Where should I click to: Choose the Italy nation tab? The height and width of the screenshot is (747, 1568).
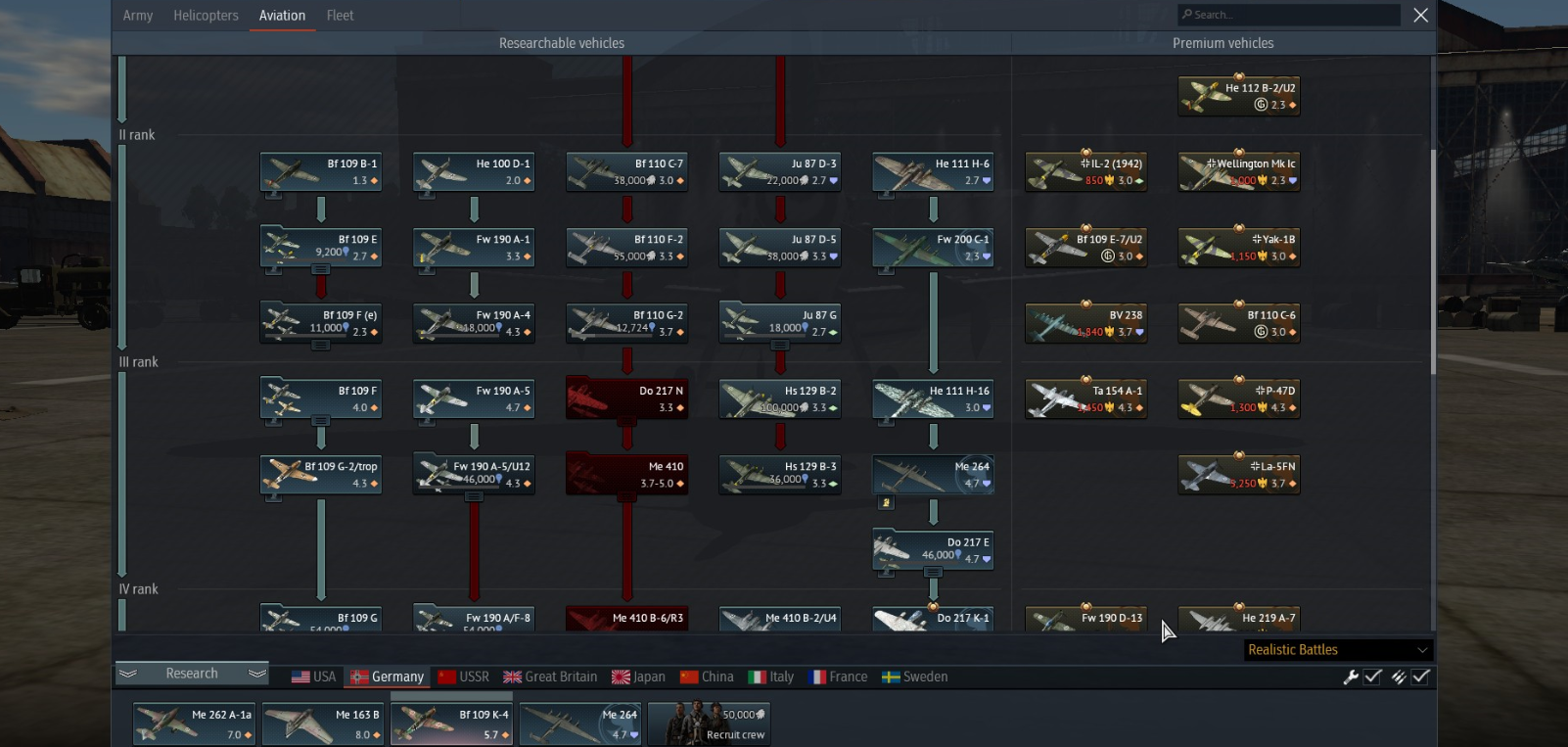coord(771,677)
